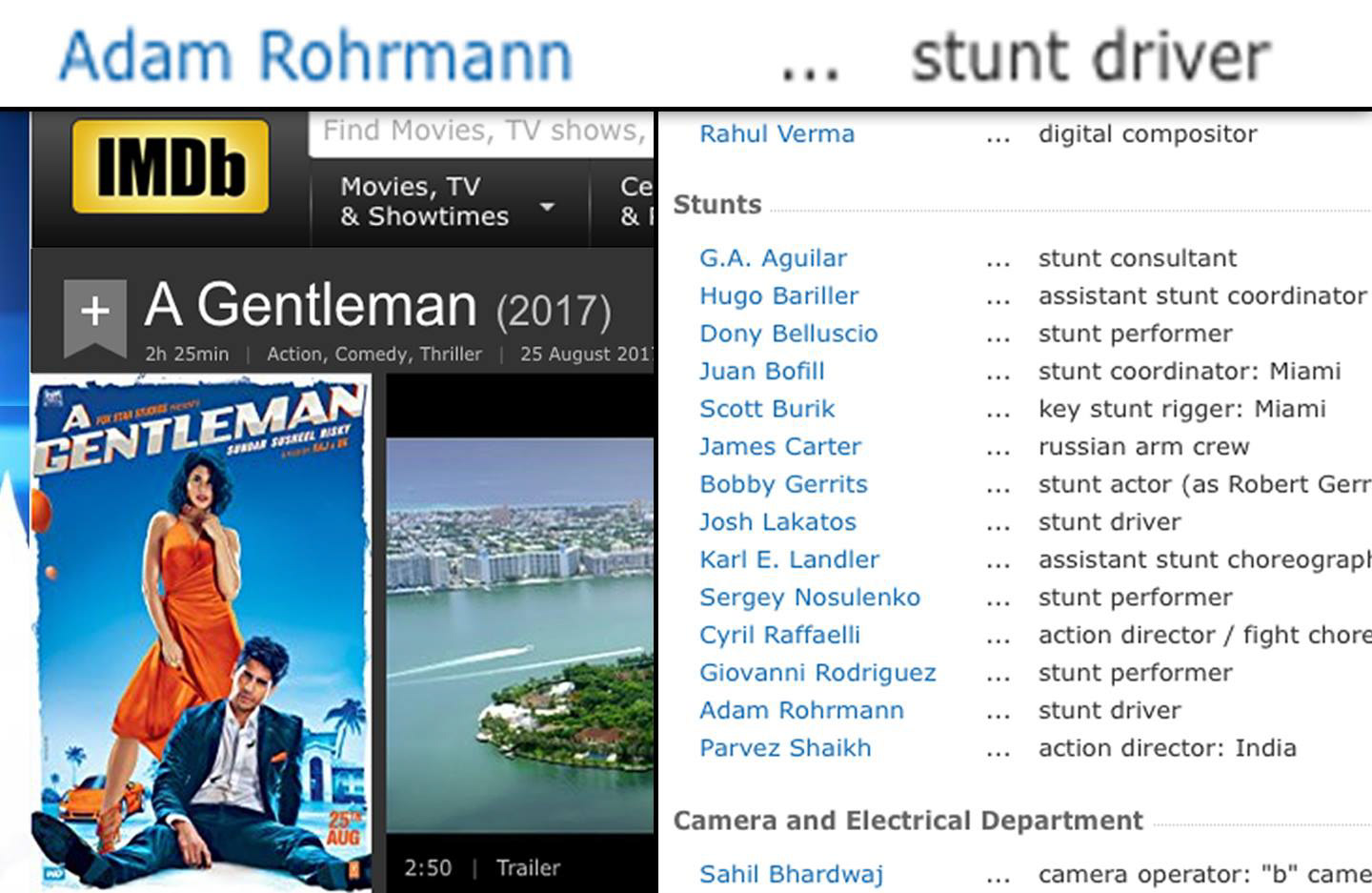Open Sahil Bhardwaj's profile
The height and width of the screenshot is (893, 1372).
[791, 874]
